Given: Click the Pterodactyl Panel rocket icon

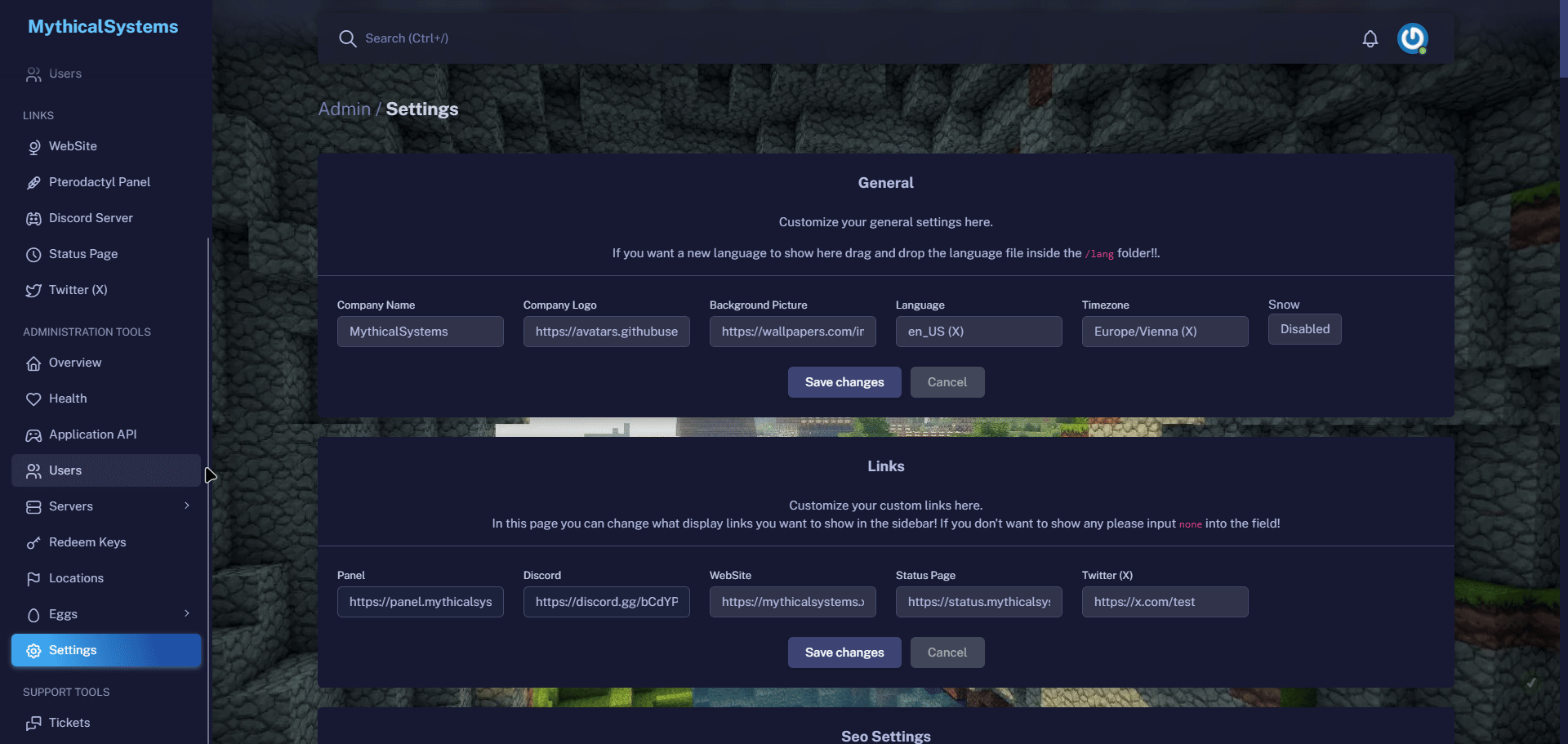Looking at the screenshot, I should coord(33,183).
